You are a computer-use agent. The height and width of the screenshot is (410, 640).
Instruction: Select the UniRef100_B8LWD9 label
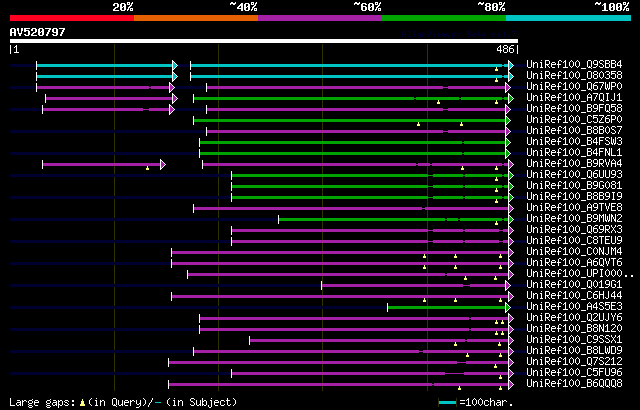pos(574,351)
